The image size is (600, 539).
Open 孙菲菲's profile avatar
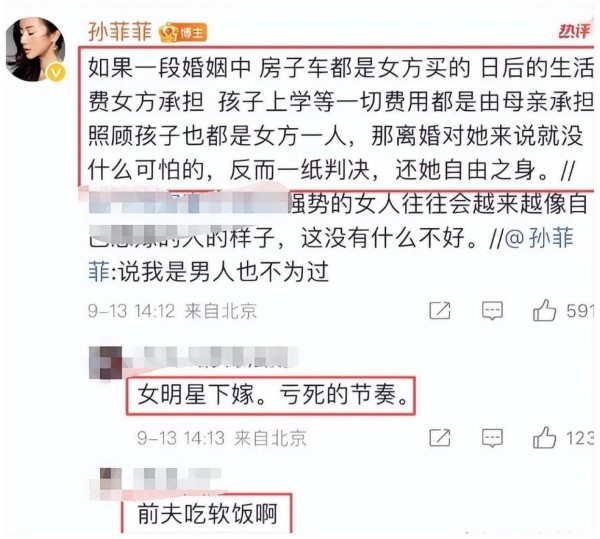coord(35,49)
